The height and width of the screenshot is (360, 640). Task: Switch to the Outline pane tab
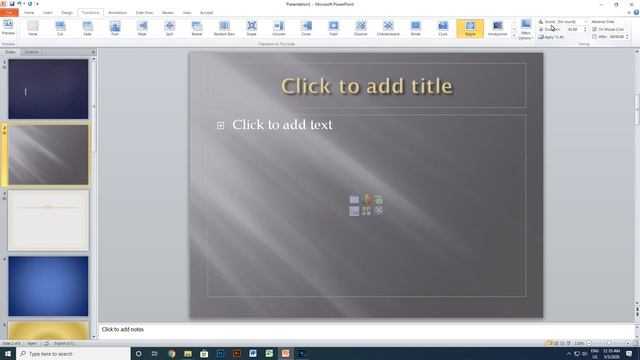click(31, 52)
